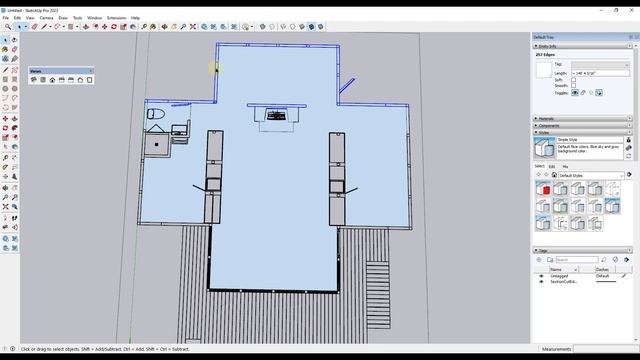Switch to the Mix tab in Styles

click(565, 167)
